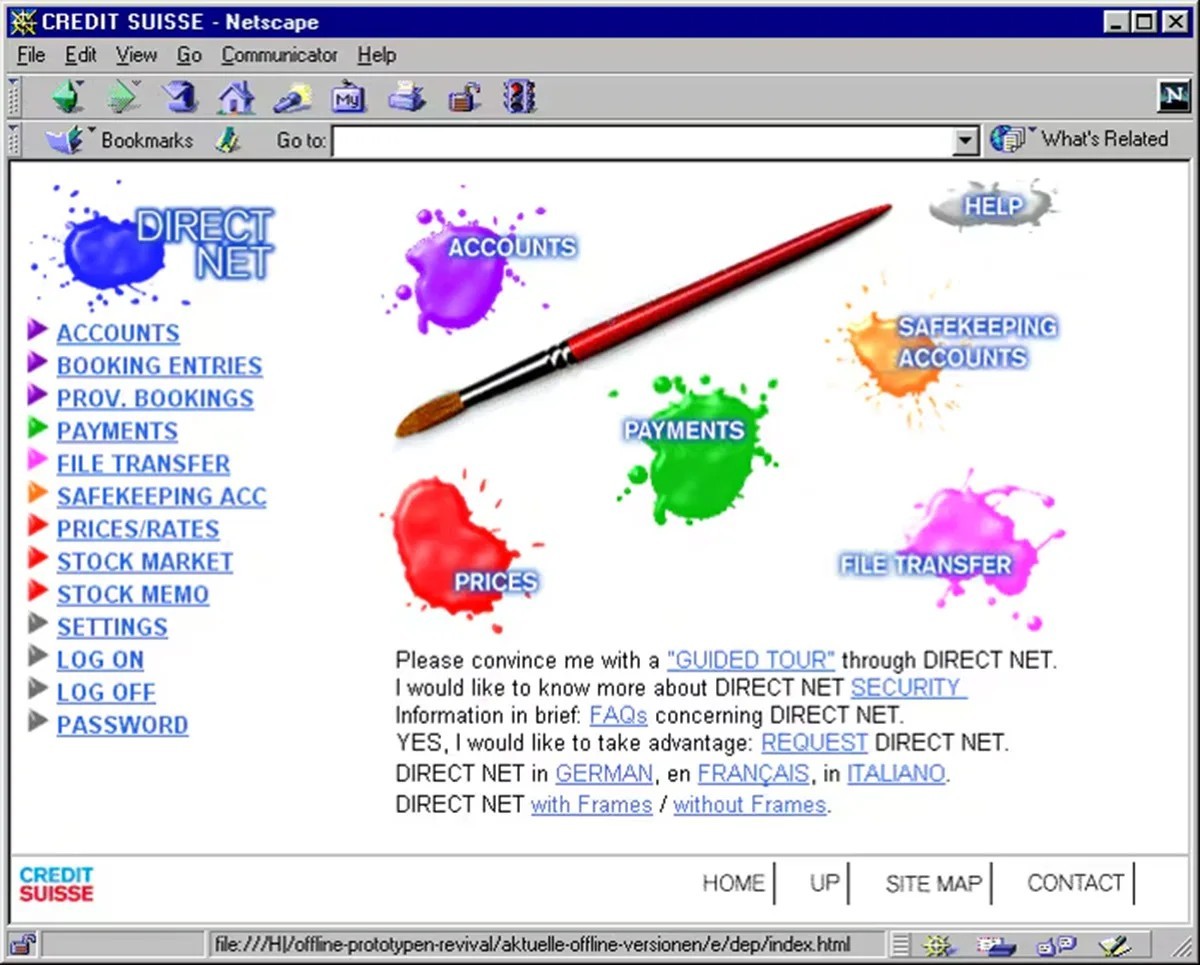Open Composer icon in component bar
The height and width of the screenshot is (965, 1200).
coord(1113,943)
